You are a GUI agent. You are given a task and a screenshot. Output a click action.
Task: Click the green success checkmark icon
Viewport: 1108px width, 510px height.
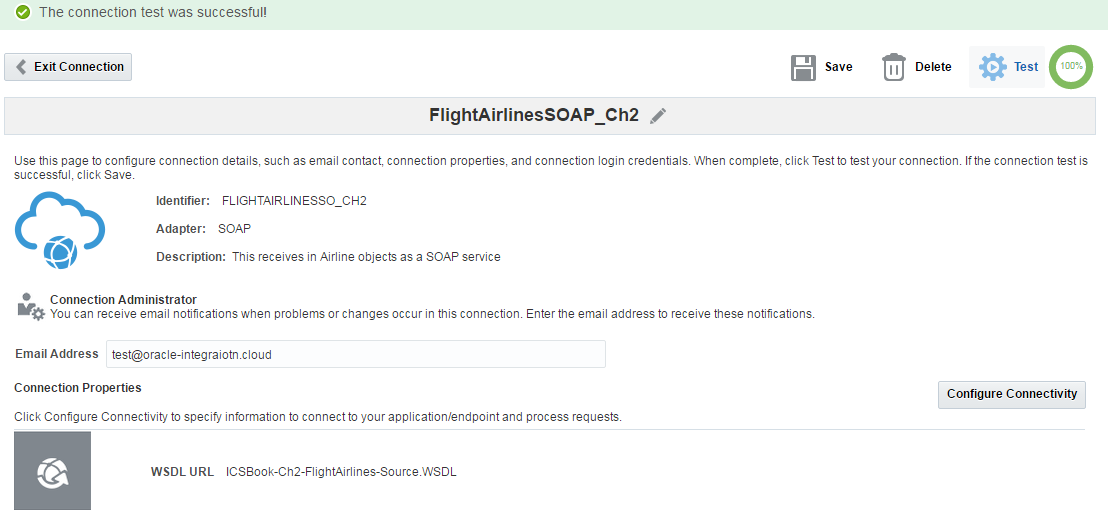pyautogui.click(x=23, y=13)
